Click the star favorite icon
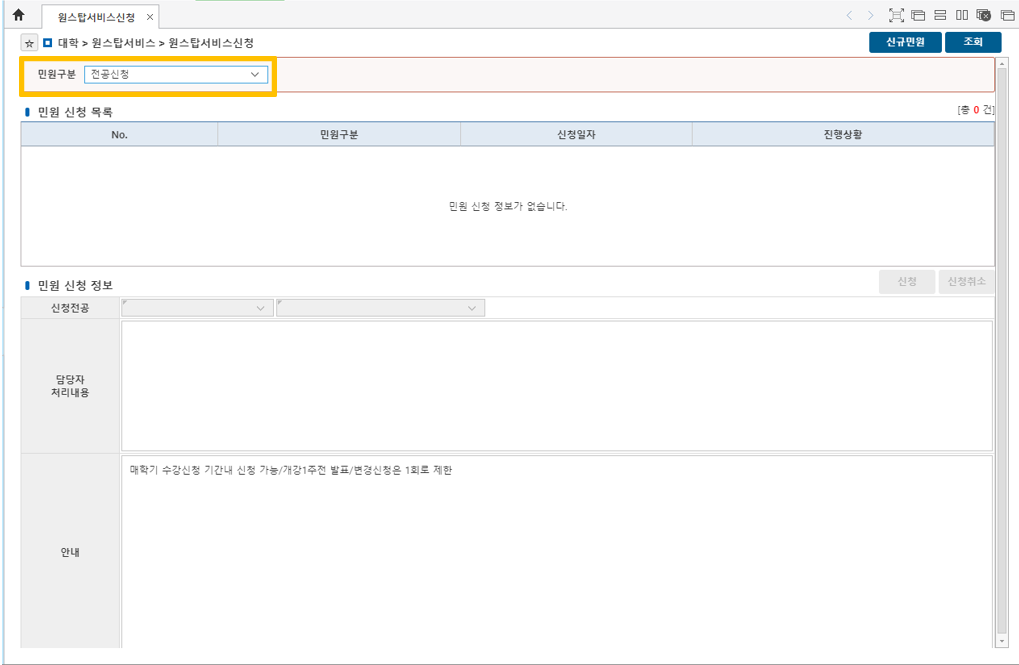 coord(29,43)
